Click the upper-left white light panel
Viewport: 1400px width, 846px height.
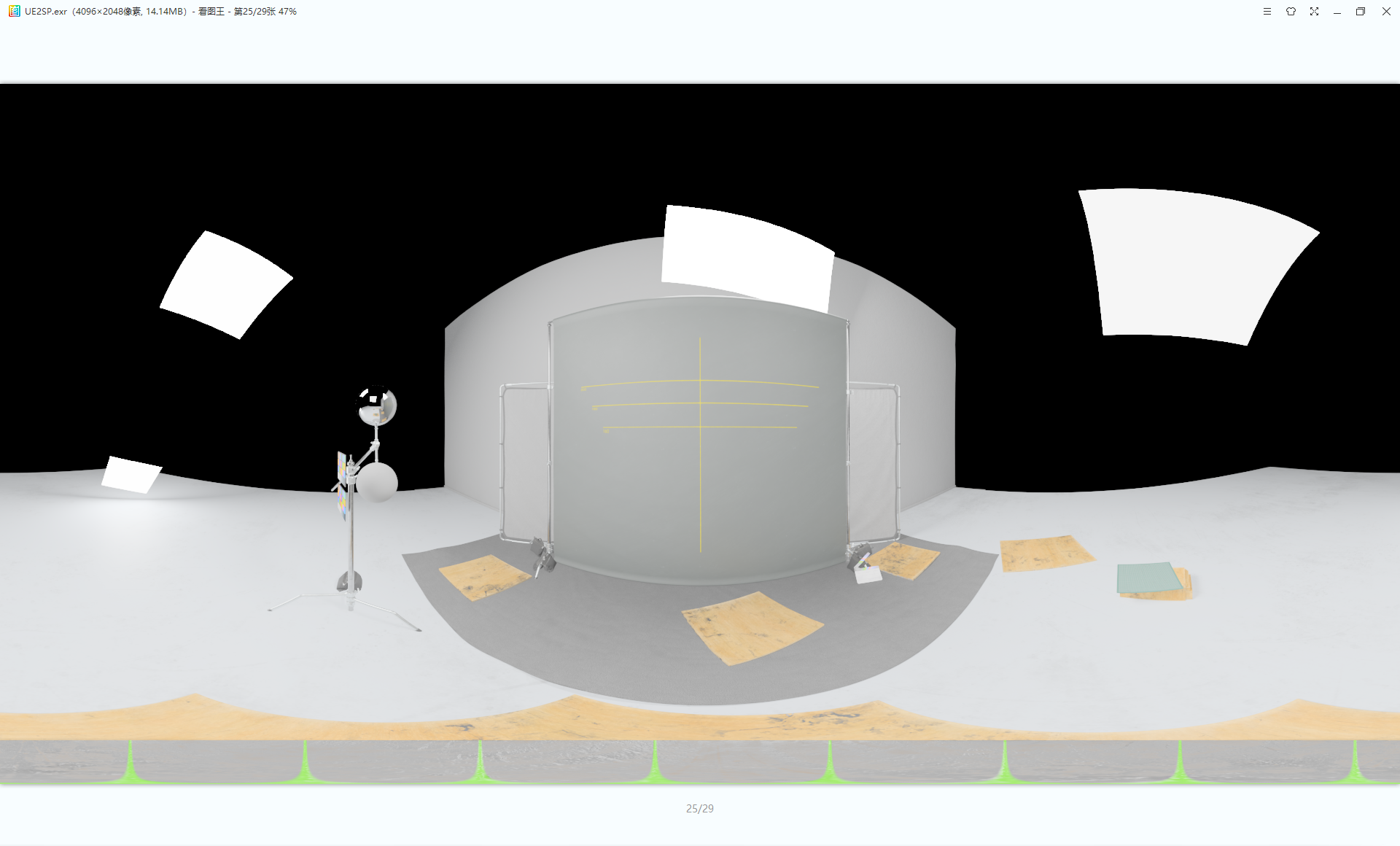[x=225, y=284]
